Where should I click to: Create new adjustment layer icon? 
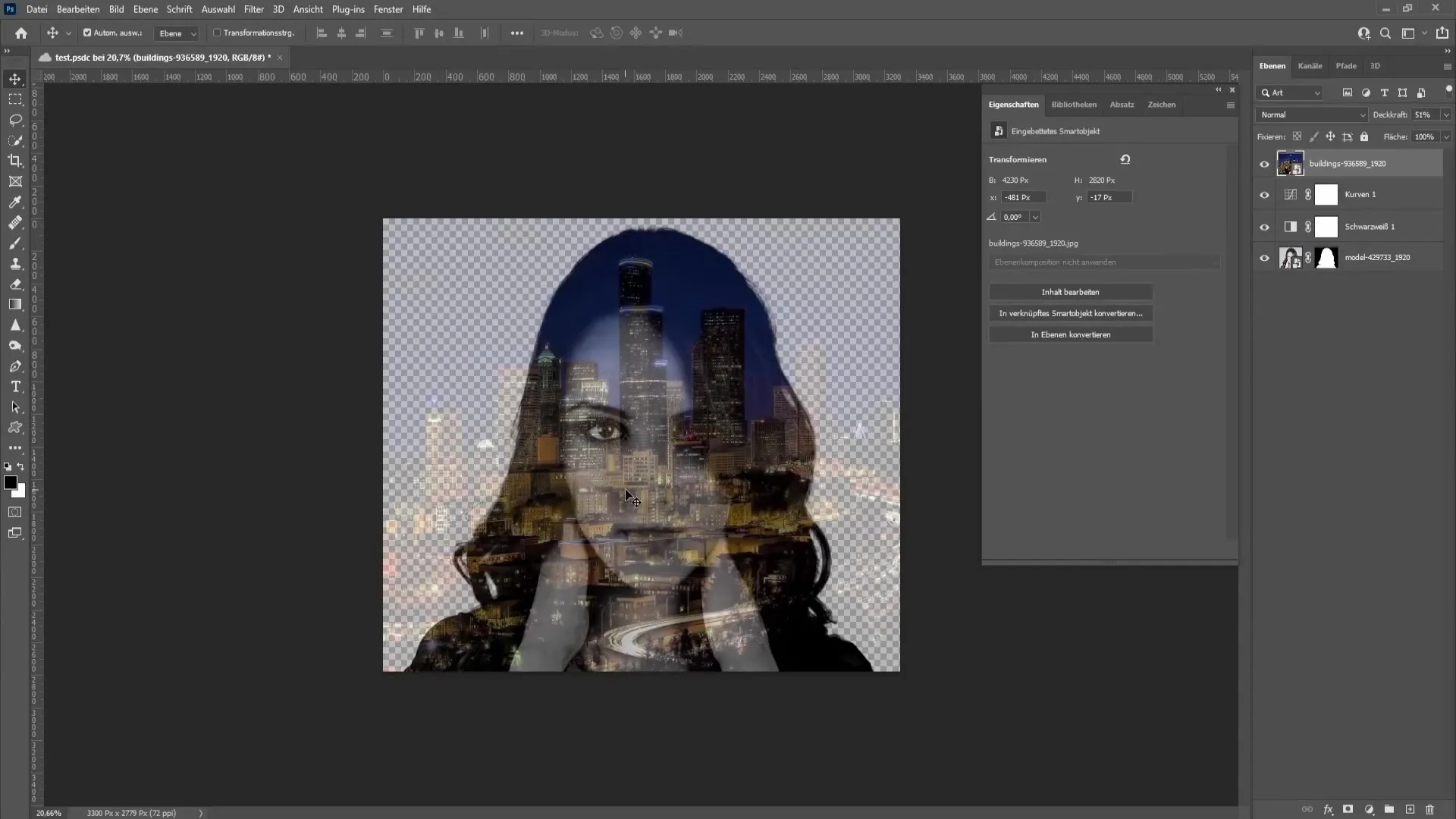click(1369, 810)
